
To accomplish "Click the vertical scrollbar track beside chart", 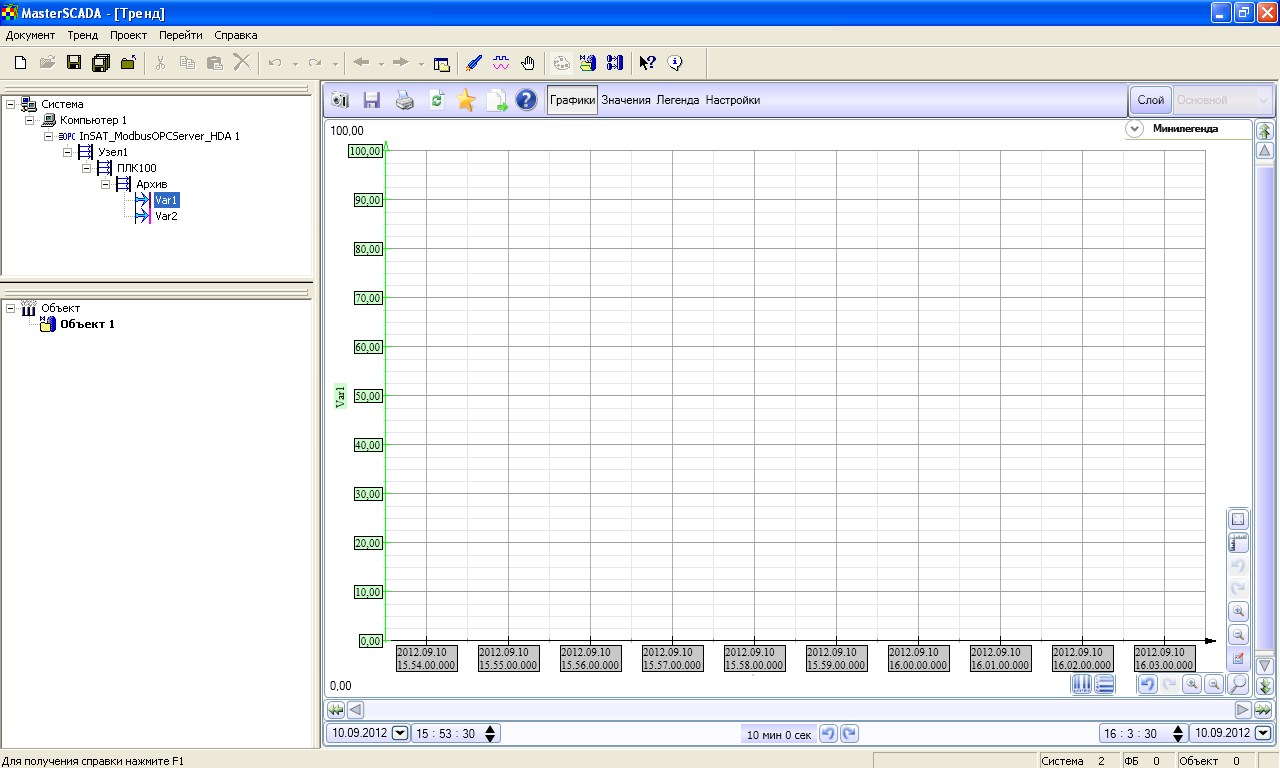I will click(x=1265, y=400).
